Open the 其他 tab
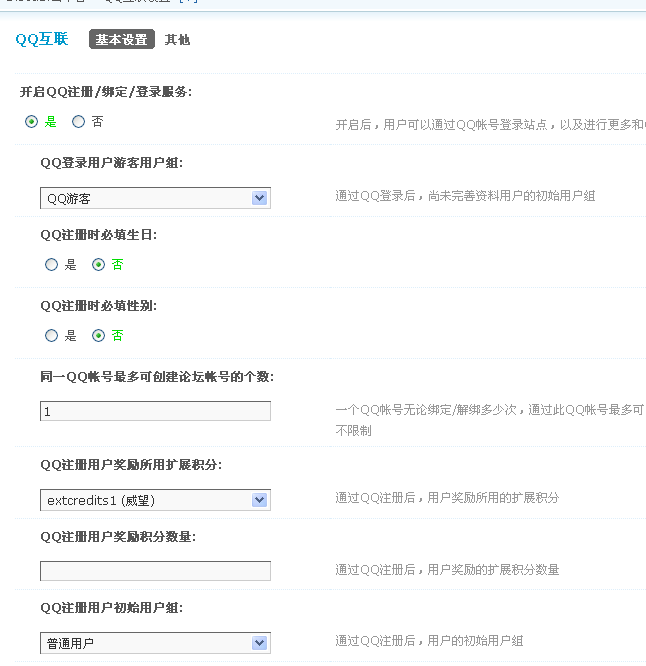 (177, 40)
